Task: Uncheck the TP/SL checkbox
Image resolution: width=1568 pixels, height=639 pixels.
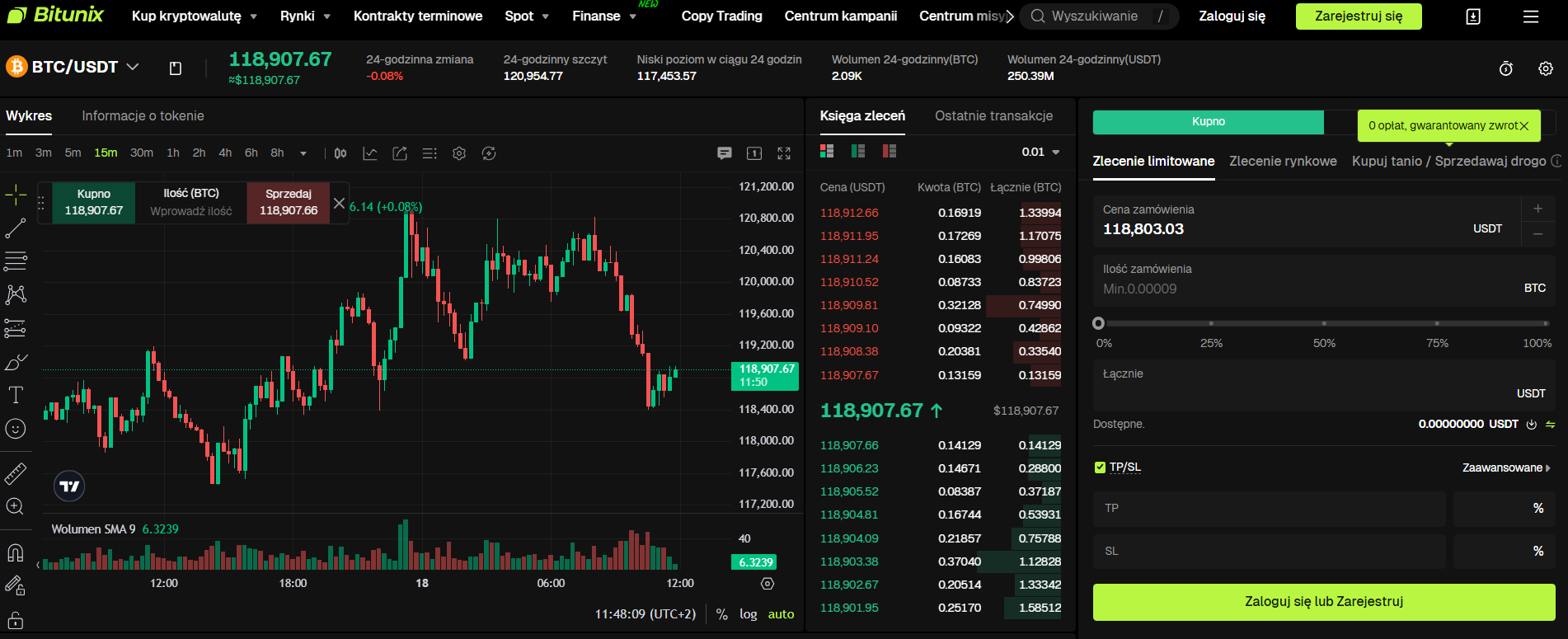Action: (x=1100, y=468)
